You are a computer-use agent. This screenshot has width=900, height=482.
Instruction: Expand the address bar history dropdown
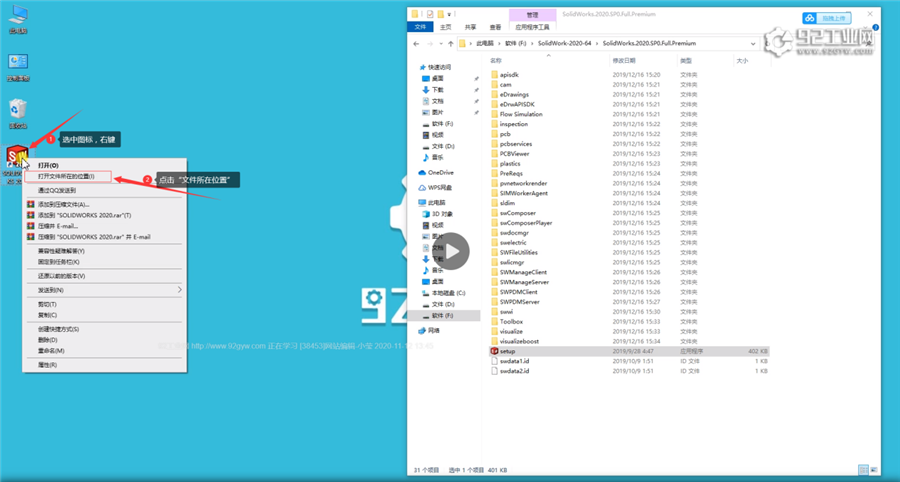click(752, 44)
